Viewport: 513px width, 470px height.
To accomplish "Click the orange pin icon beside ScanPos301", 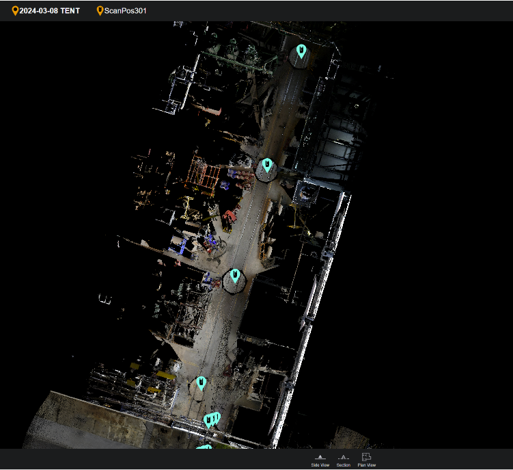I will click(100, 11).
